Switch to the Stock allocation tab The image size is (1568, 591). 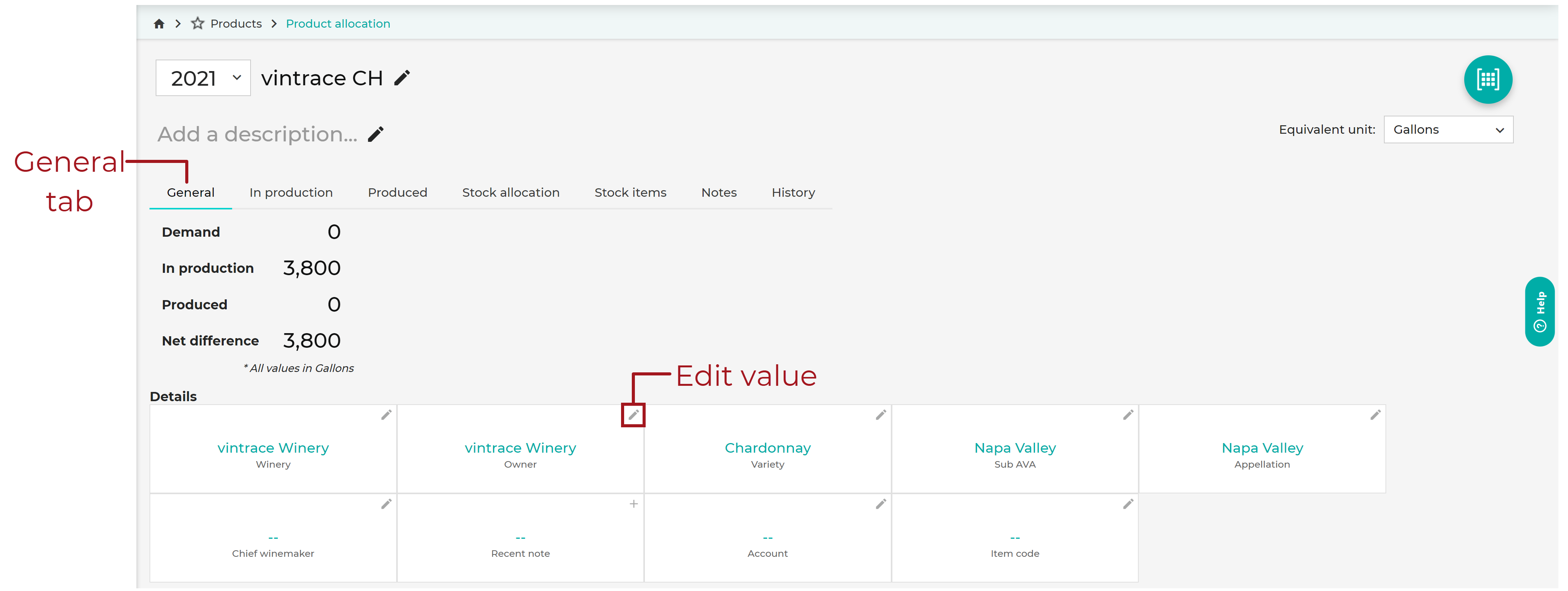click(x=511, y=193)
